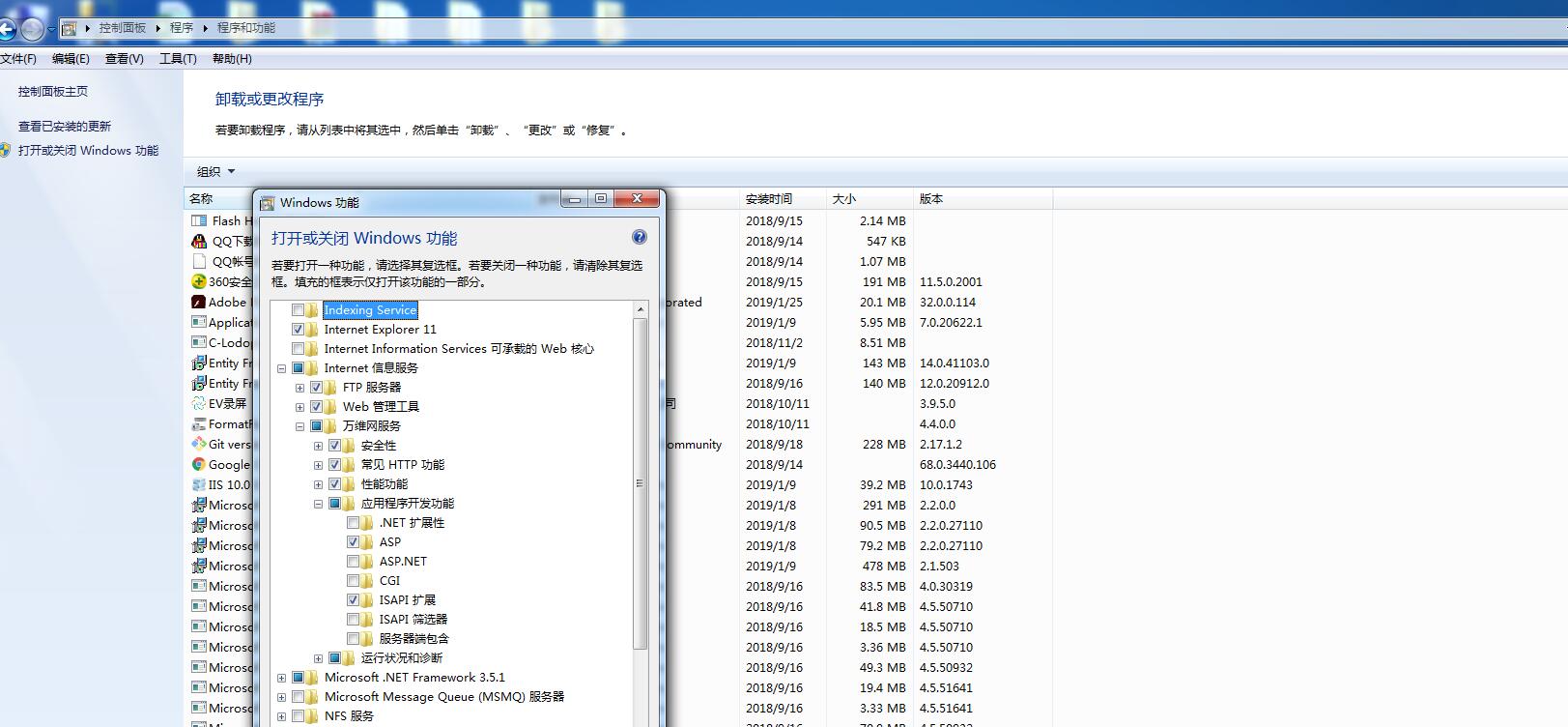The image size is (1568, 727).
Task: Click the version cell 68.0.3440.106
Action: coord(957,465)
